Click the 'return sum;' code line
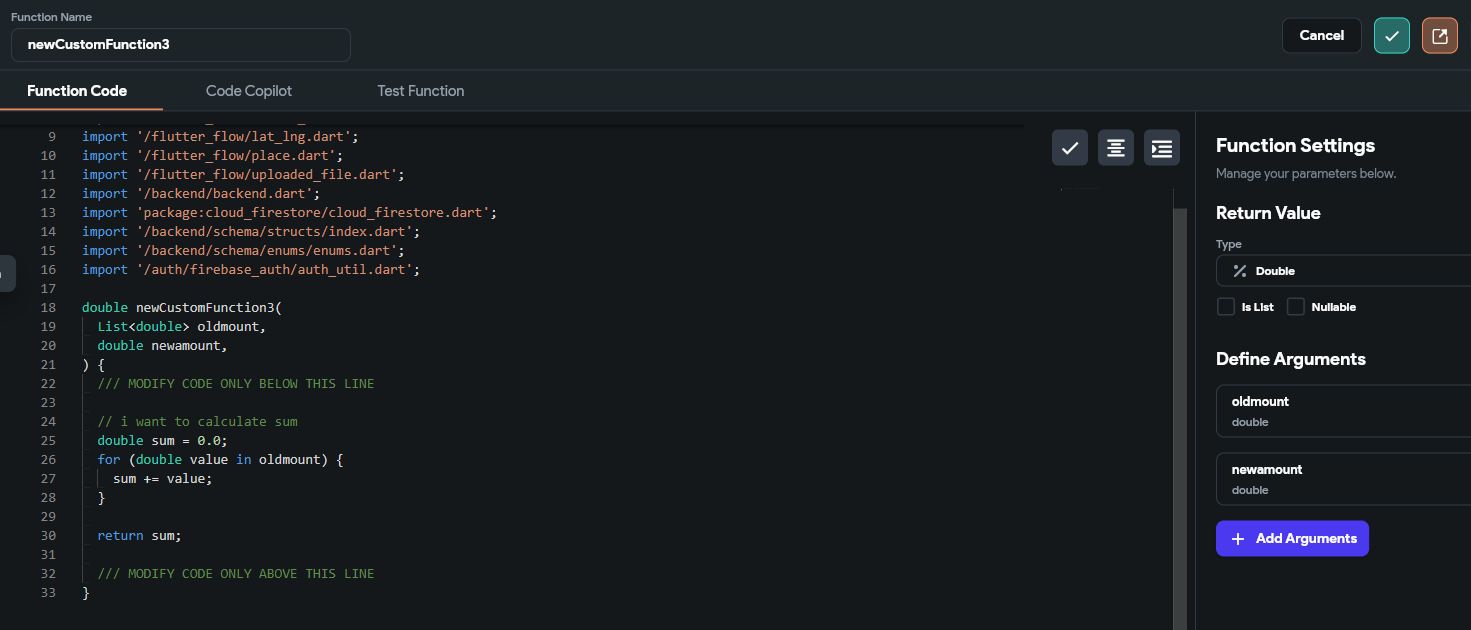Viewport: 1471px width, 630px height. point(140,535)
